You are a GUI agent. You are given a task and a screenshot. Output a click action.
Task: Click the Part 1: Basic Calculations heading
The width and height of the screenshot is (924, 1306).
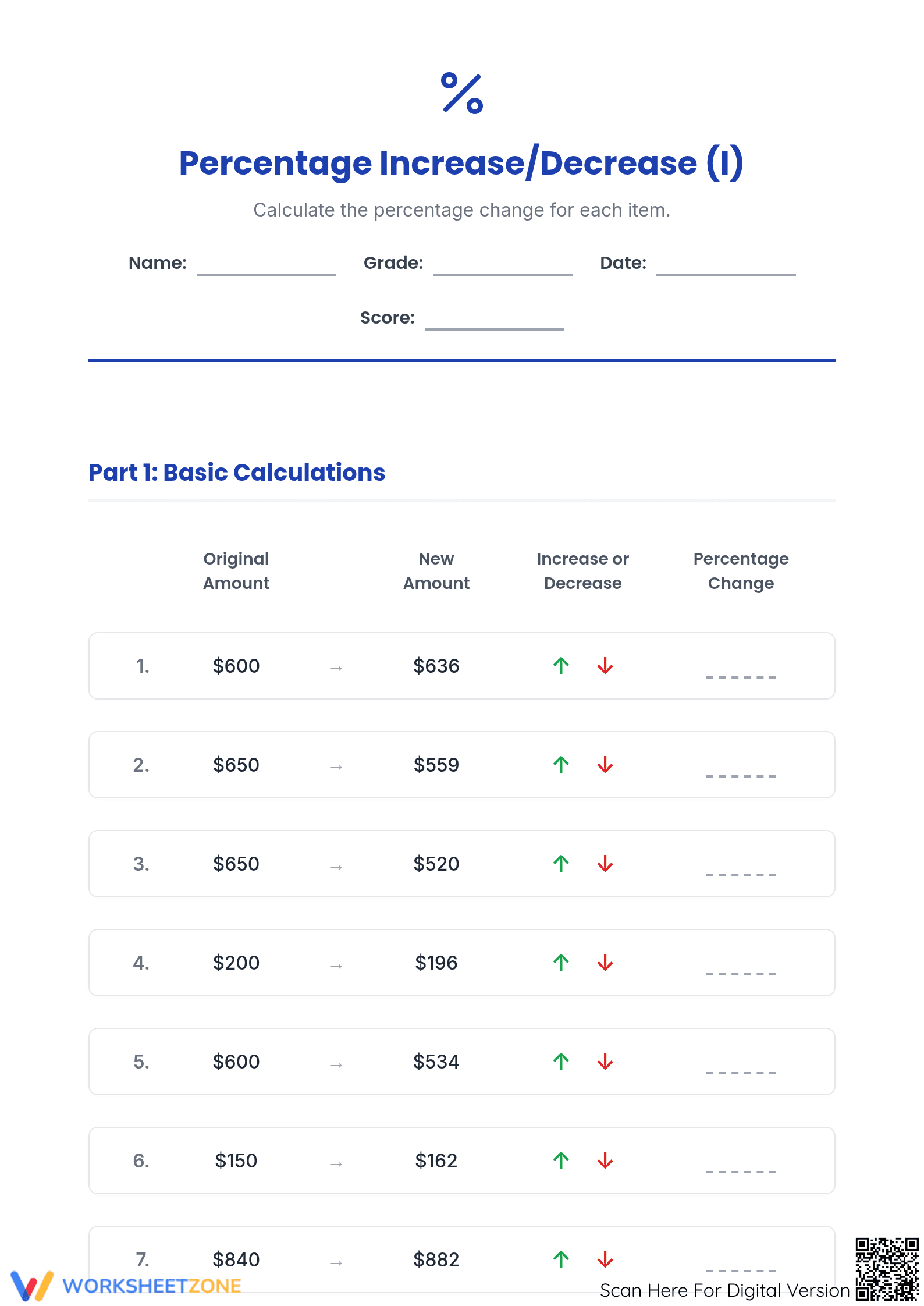pyautogui.click(x=237, y=472)
